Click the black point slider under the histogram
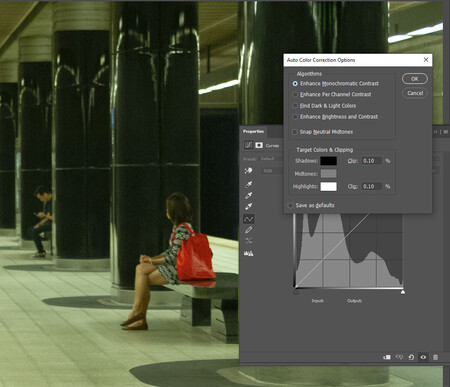Screen dimensions: 450x387 coord(296,292)
